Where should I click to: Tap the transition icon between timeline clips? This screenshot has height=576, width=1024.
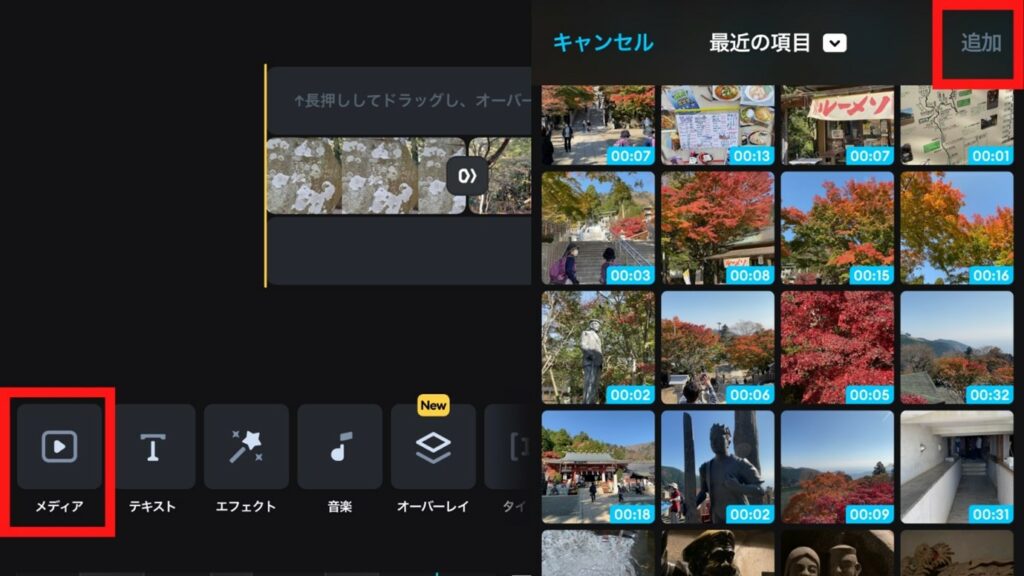pos(466,176)
